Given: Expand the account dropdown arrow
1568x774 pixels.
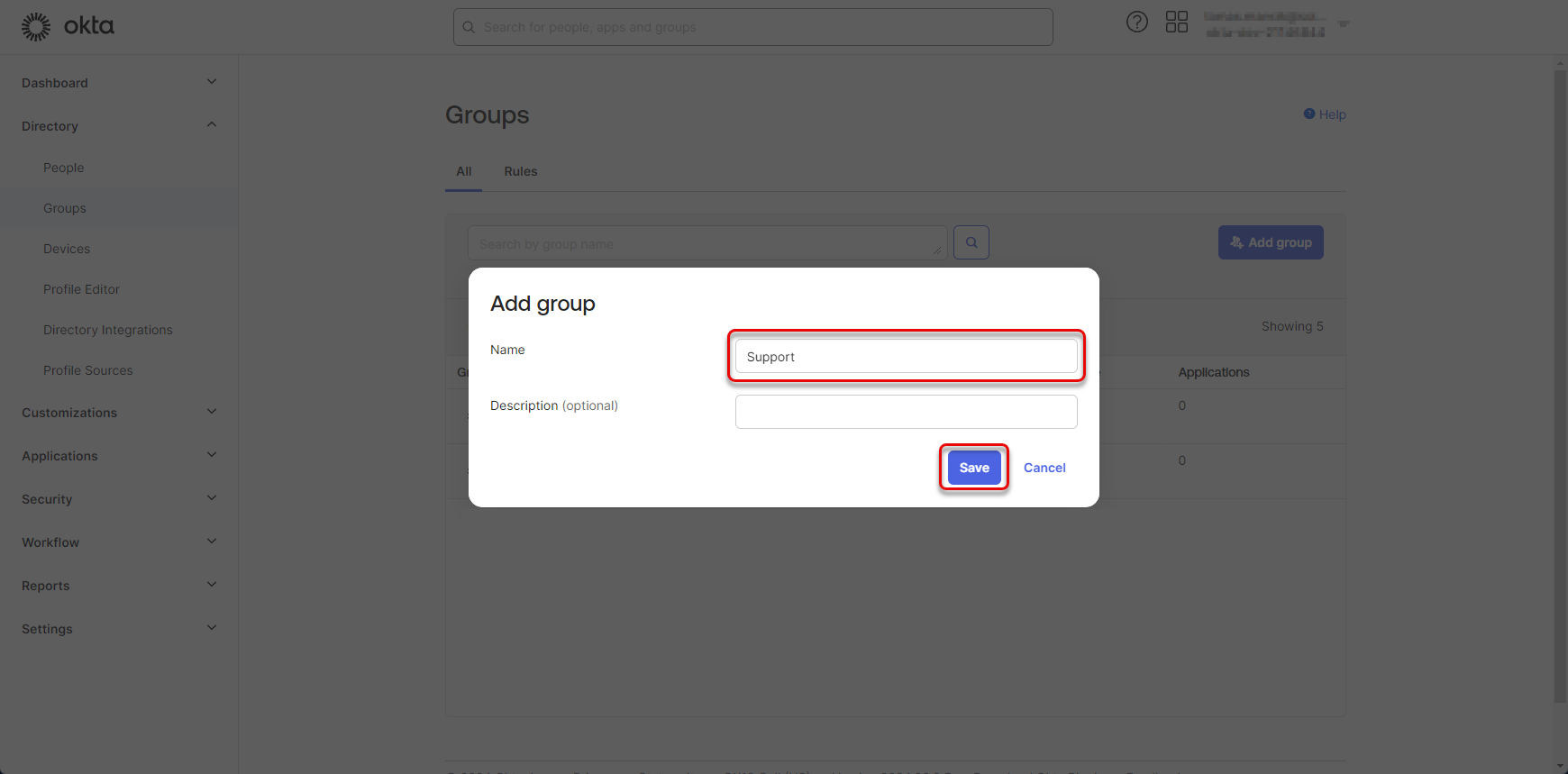Looking at the screenshot, I should 1344,24.
